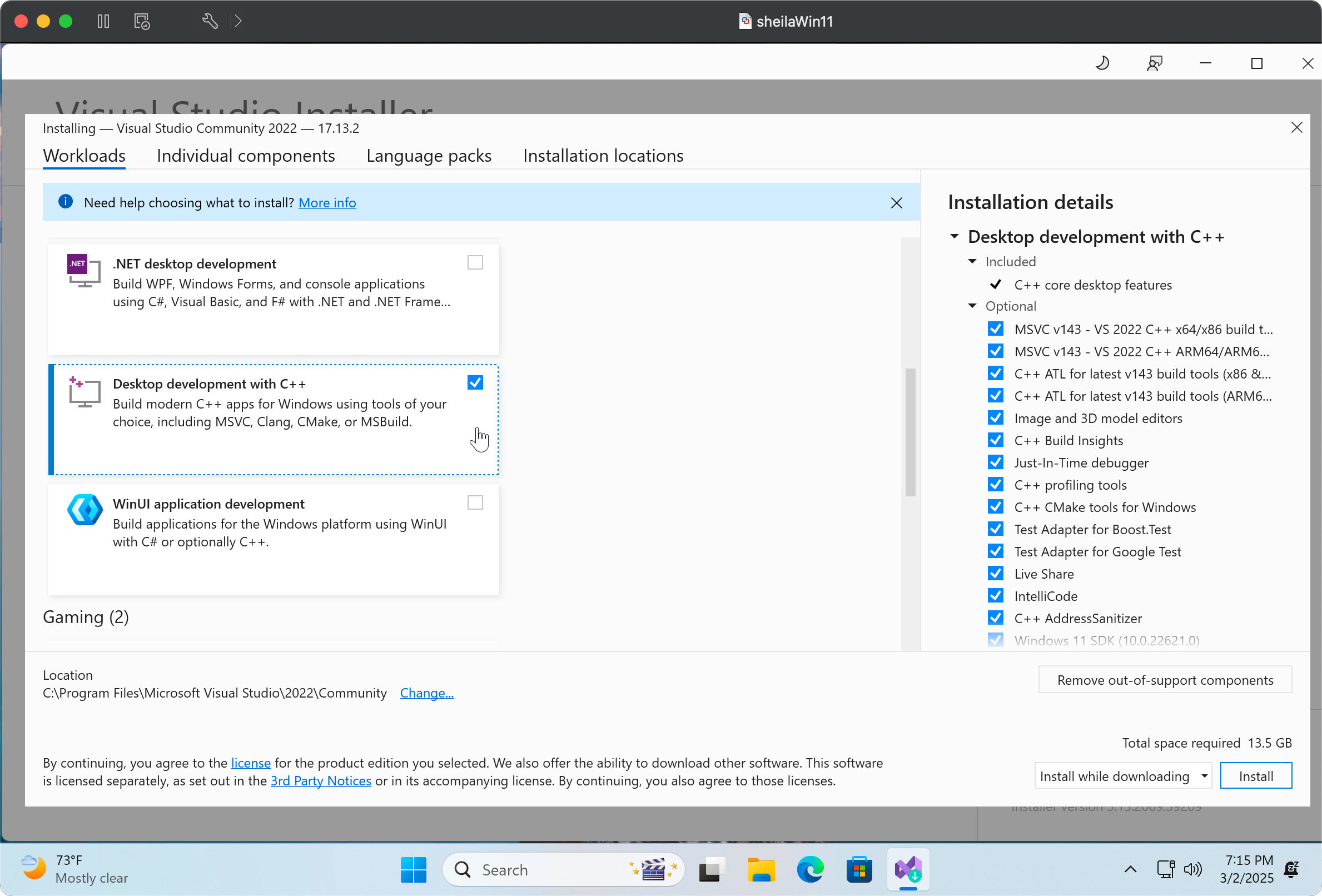Click the .NET desktop development icon
1322x896 pixels.
click(83, 270)
